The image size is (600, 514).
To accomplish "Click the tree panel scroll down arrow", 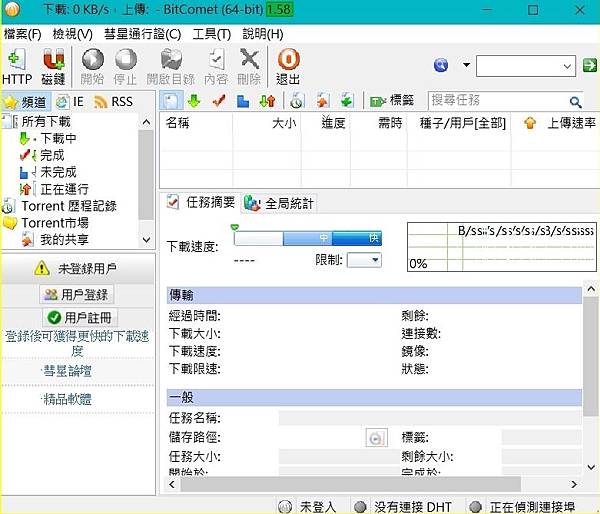I will [x=146, y=240].
